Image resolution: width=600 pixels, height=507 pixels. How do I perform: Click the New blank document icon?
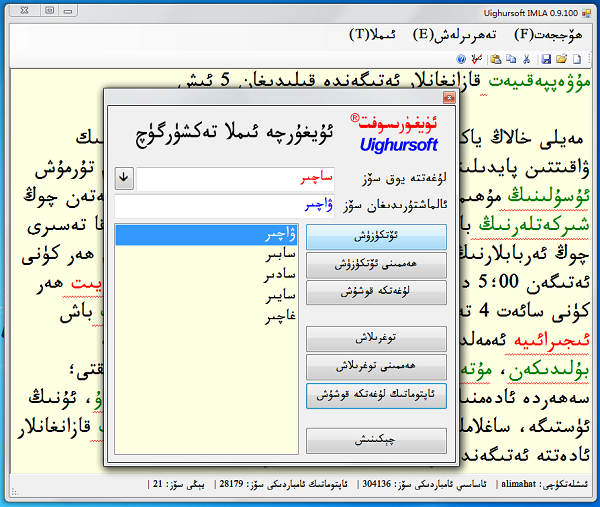pos(577,59)
